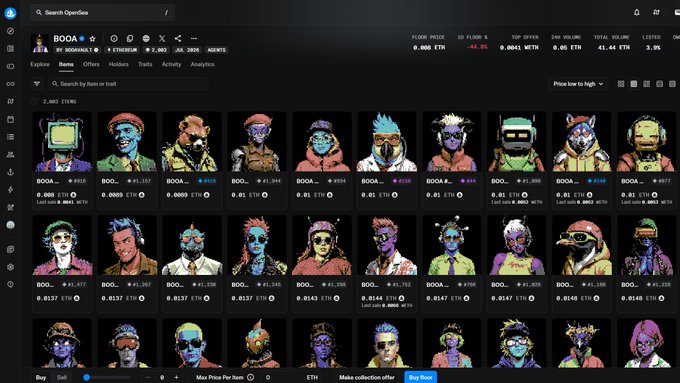
Task: Open the Activity tab
Action: (x=171, y=64)
